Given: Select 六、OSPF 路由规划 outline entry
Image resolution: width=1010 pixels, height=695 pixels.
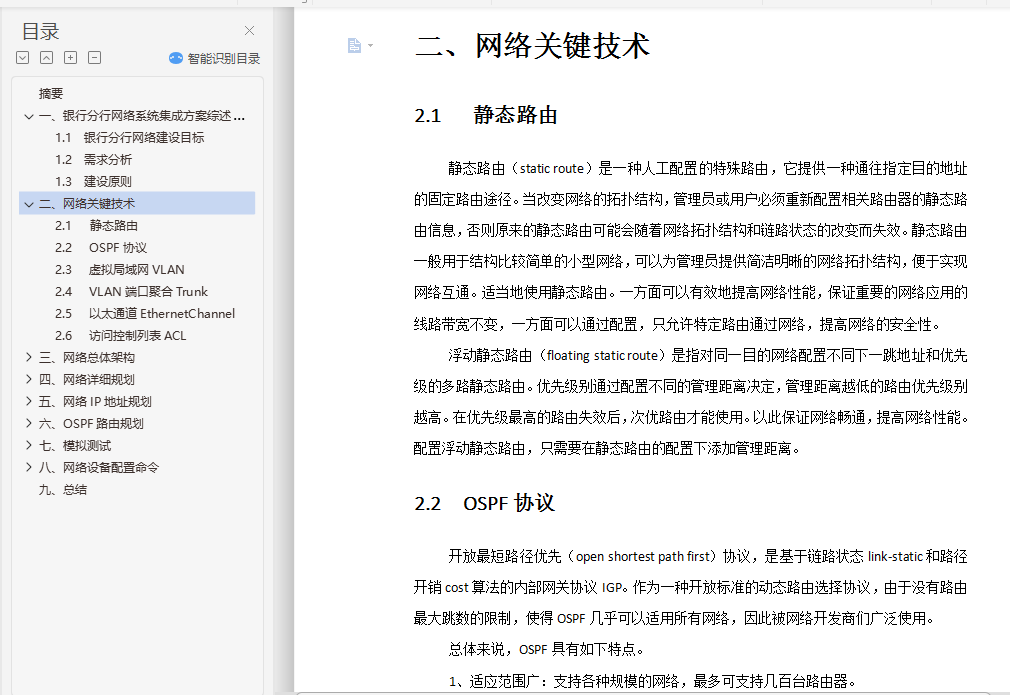Looking at the screenshot, I should [x=91, y=423].
